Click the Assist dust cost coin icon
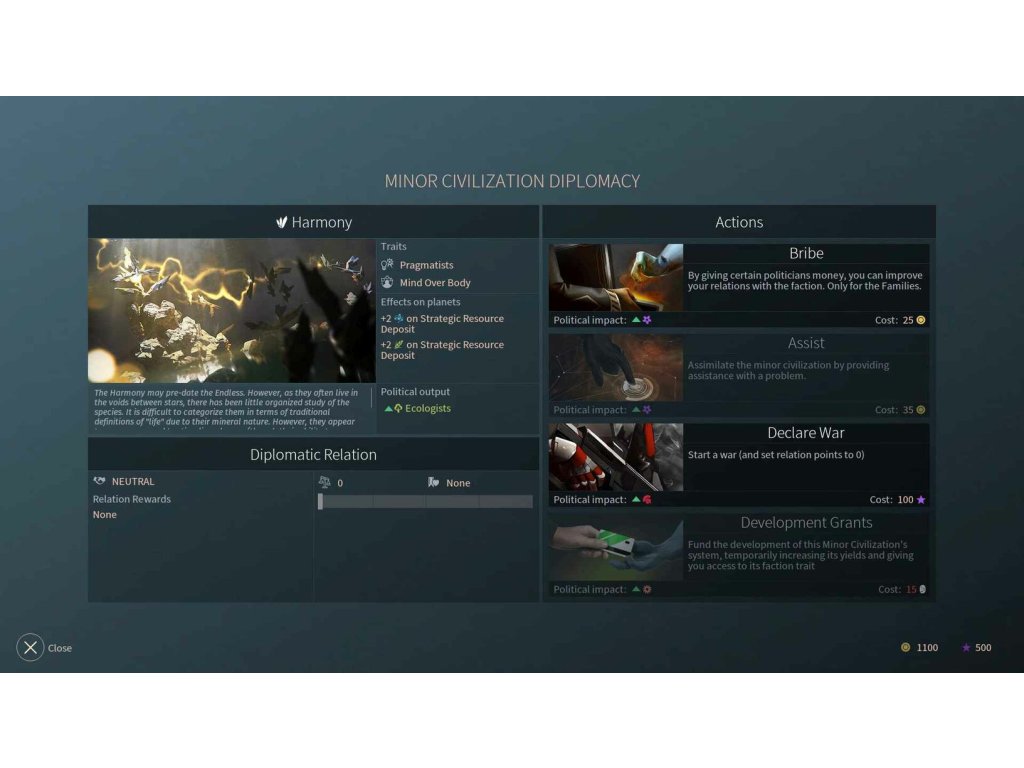Image resolution: width=1024 pixels, height=768 pixels. (x=921, y=409)
